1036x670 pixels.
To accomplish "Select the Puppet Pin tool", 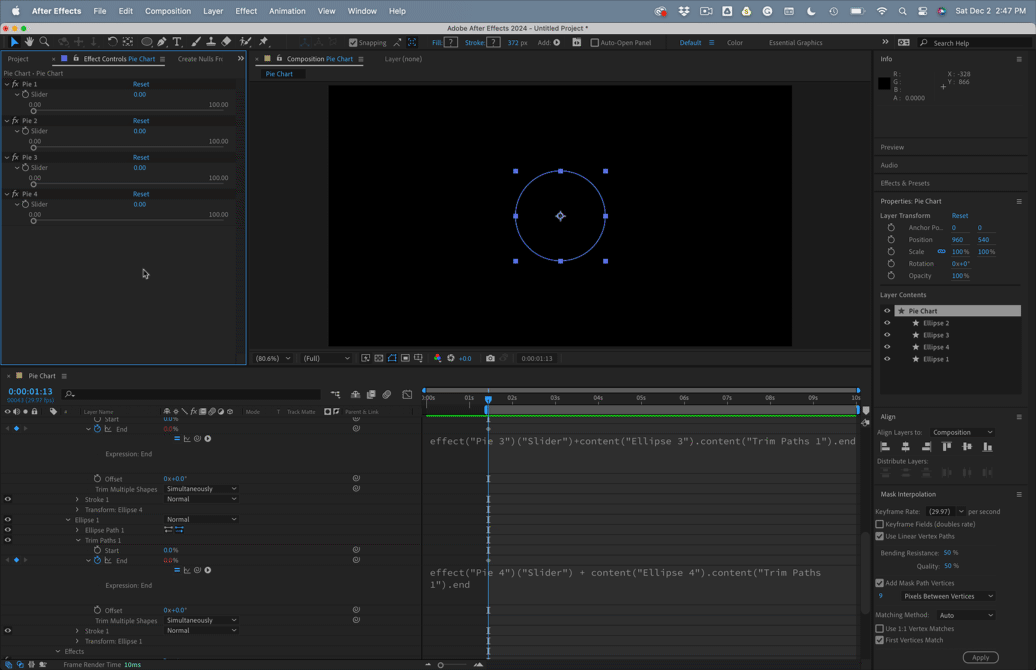I will (264, 42).
